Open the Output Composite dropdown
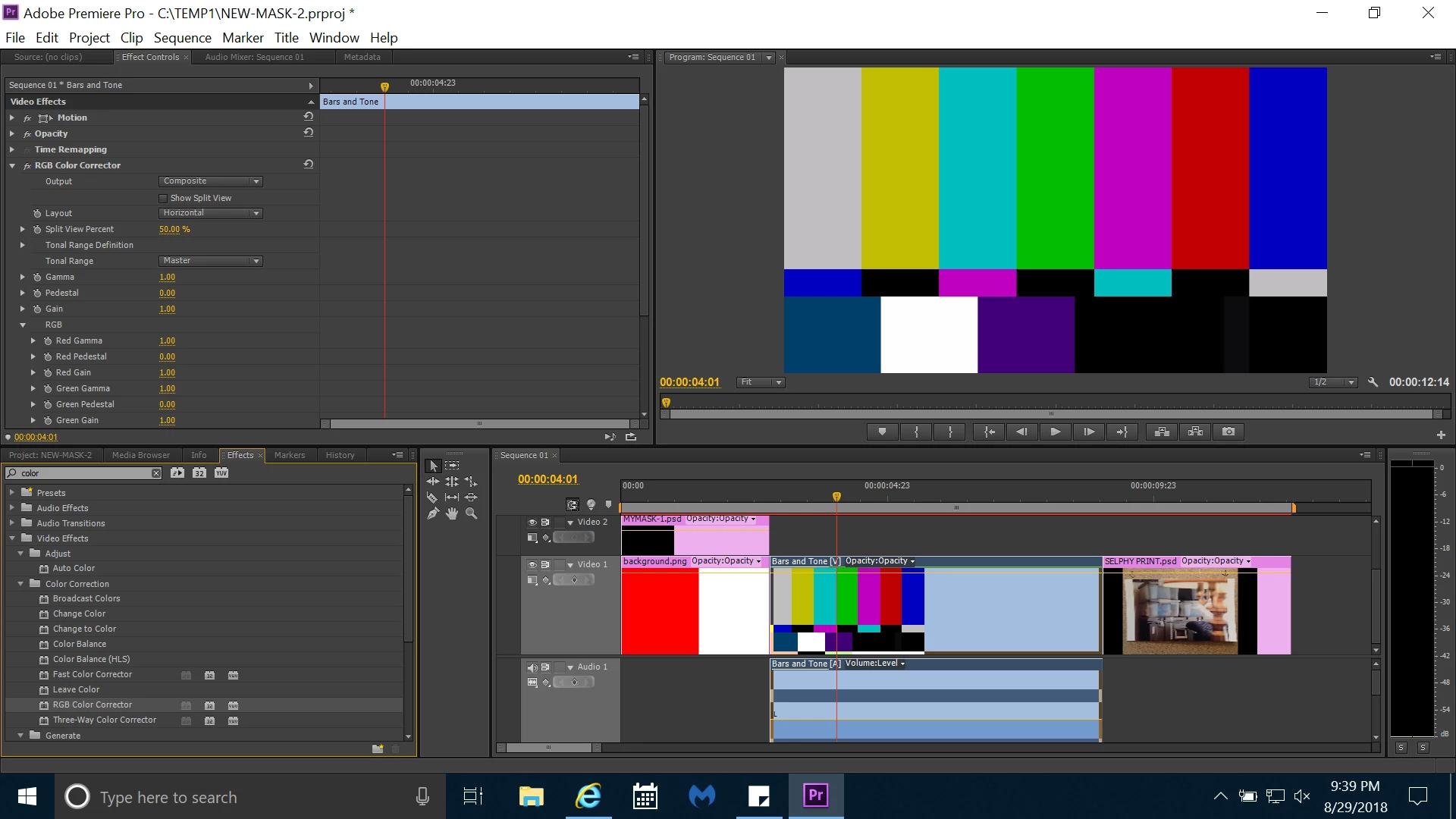This screenshot has width=1456, height=819. [x=210, y=181]
